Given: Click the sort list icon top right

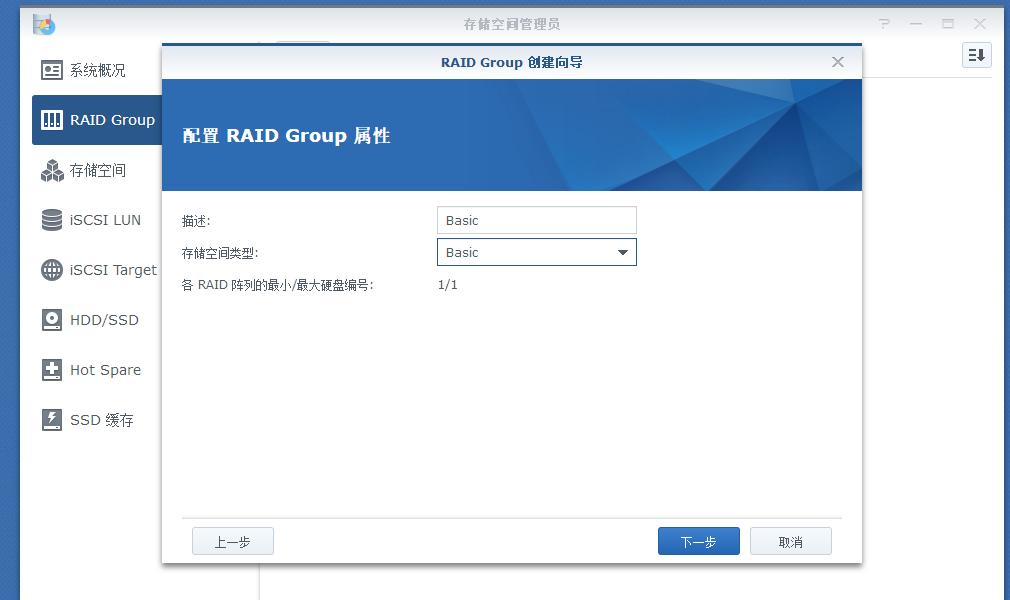Looking at the screenshot, I should tap(976, 55).
